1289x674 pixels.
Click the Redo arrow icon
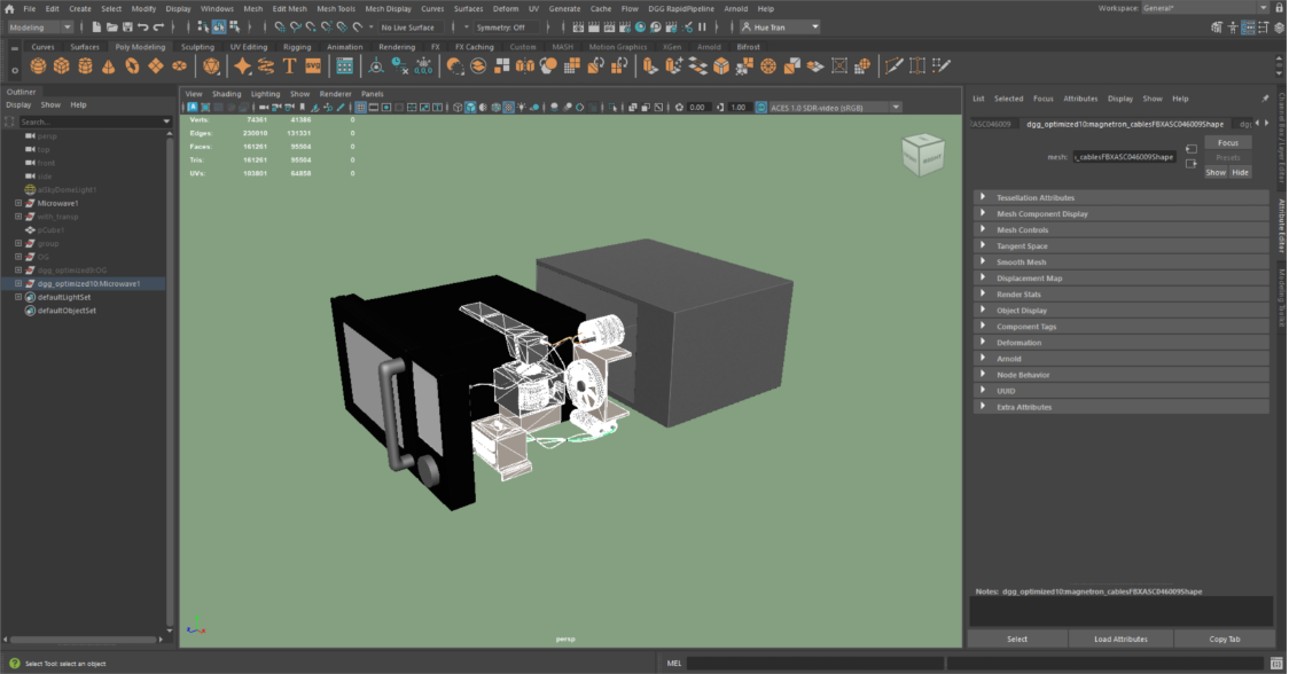point(158,27)
